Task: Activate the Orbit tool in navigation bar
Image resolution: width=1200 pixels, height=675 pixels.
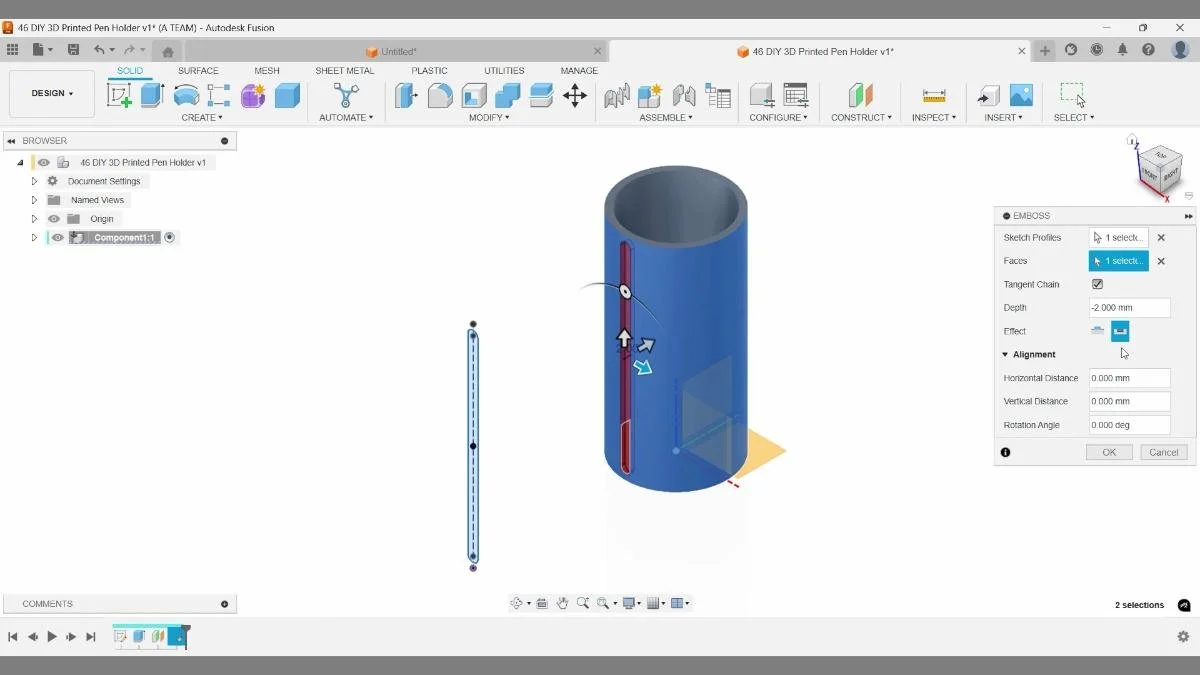Action: [517, 603]
